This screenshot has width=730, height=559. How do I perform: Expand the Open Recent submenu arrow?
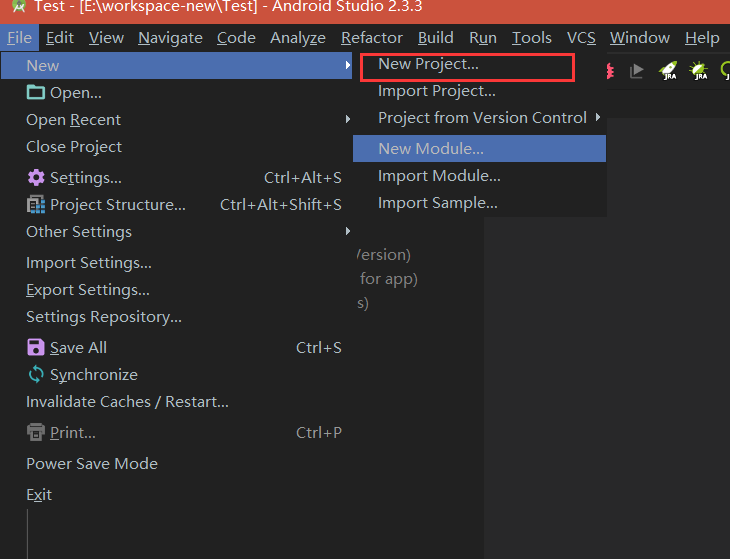click(x=348, y=119)
